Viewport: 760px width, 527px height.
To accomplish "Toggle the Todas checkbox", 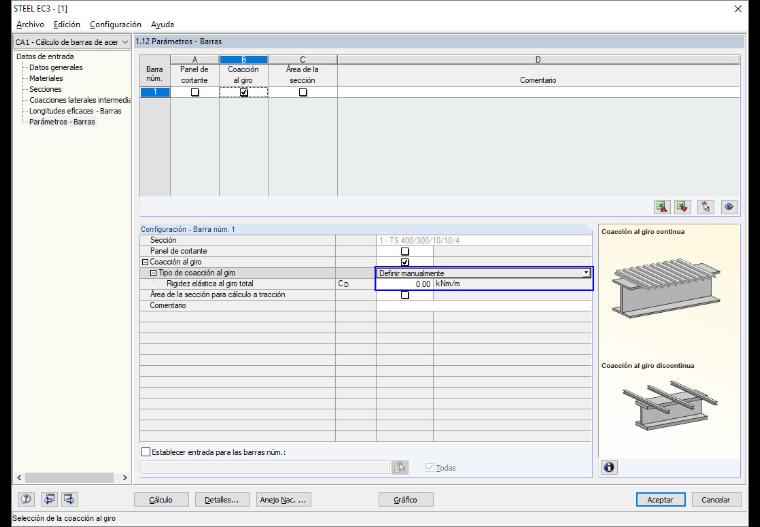I will 429,467.
